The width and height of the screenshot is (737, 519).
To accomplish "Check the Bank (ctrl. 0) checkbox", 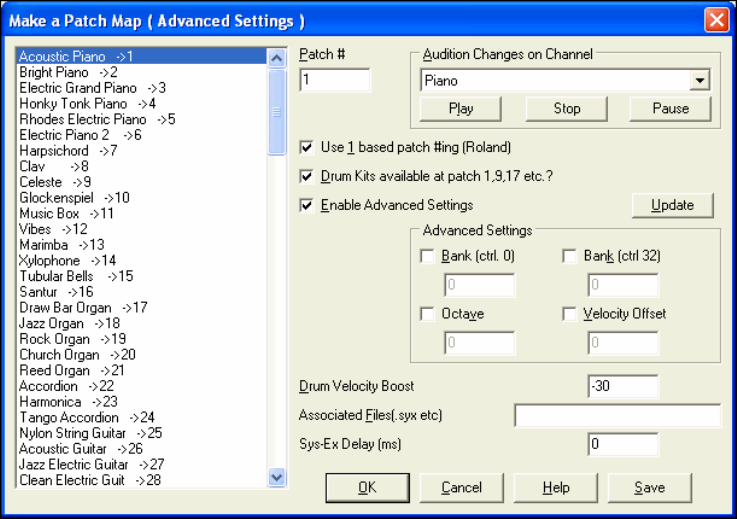I will pos(427,256).
